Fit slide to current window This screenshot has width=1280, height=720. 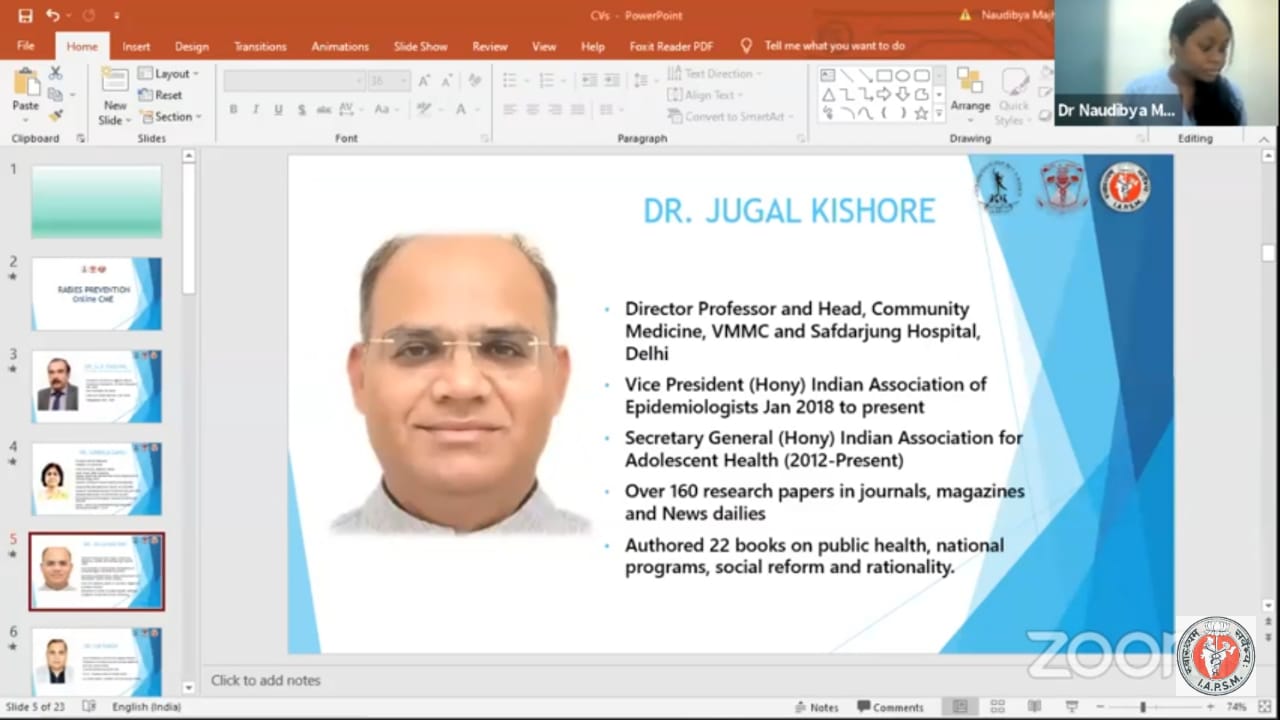[x=1265, y=707]
